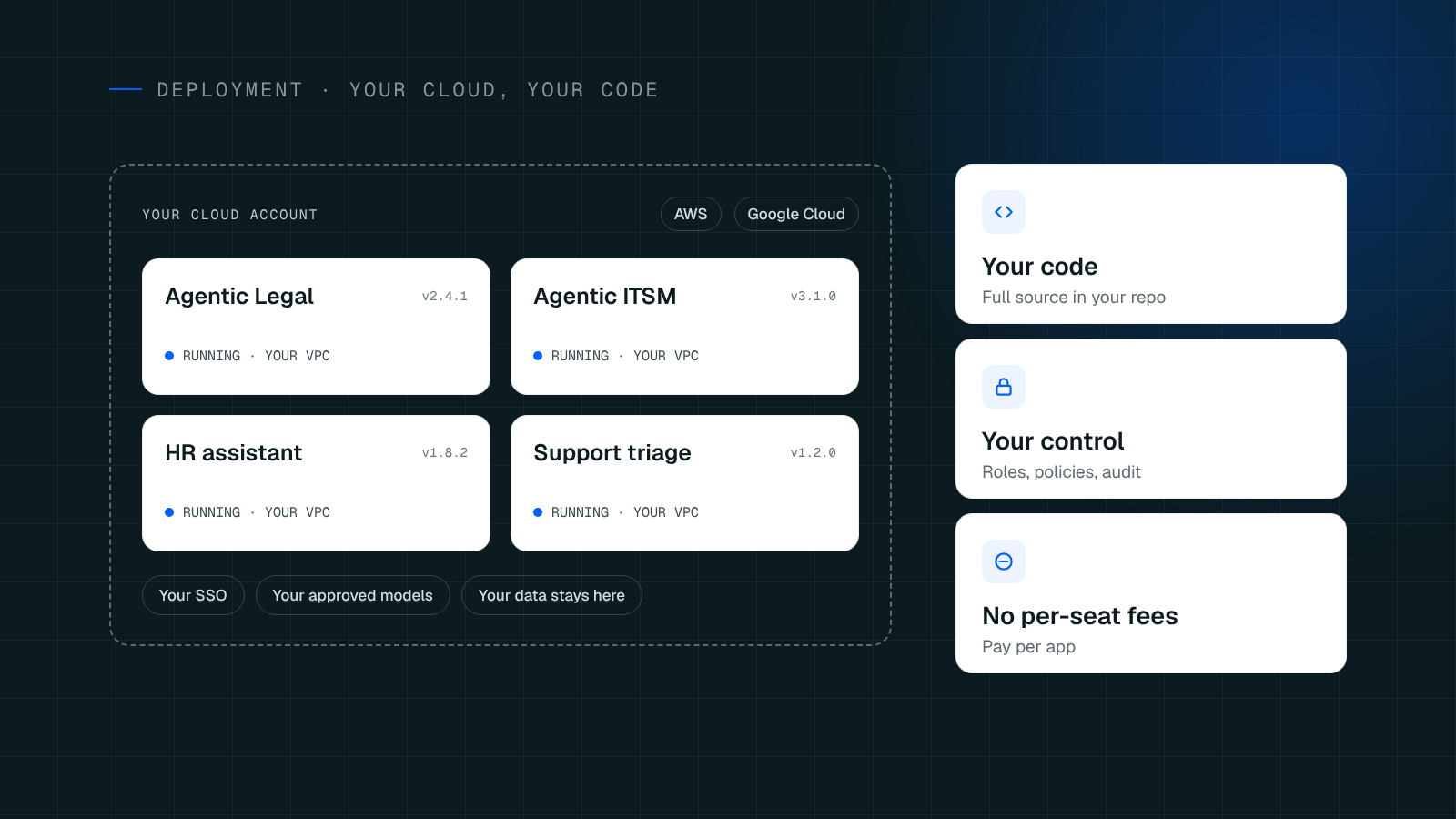Click the No per-seat fees heading
Image resolution: width=1456 pixels, height=819 pixels.
pos(1080,616)
